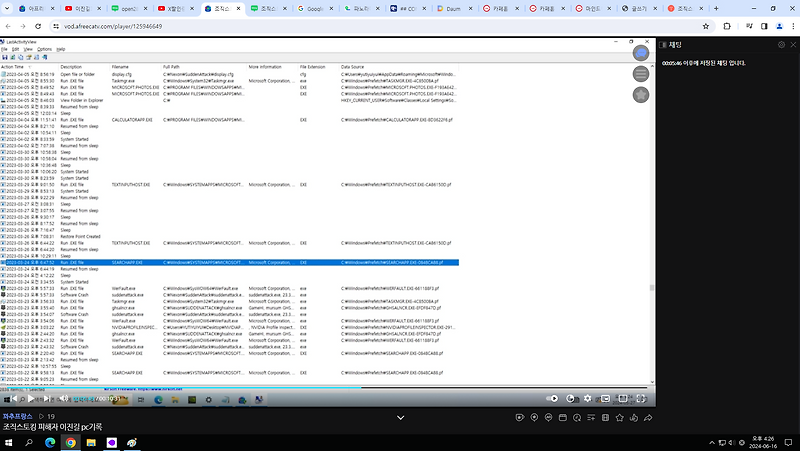The image size is (800, 451).
Task: Enter fullscreen on the video player
Action: 641,398
